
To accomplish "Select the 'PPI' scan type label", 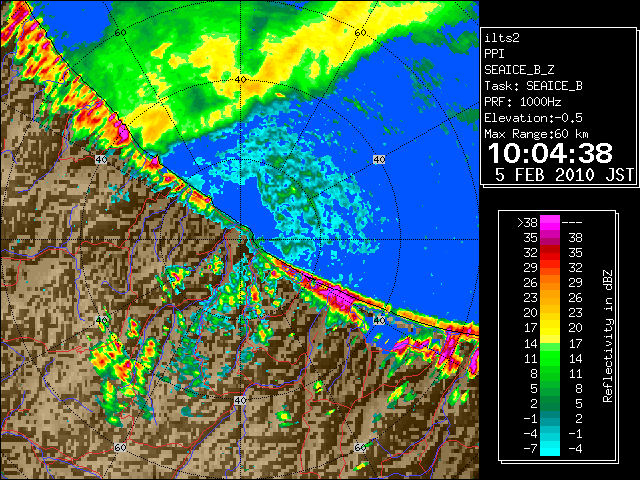I will [494, 54].
